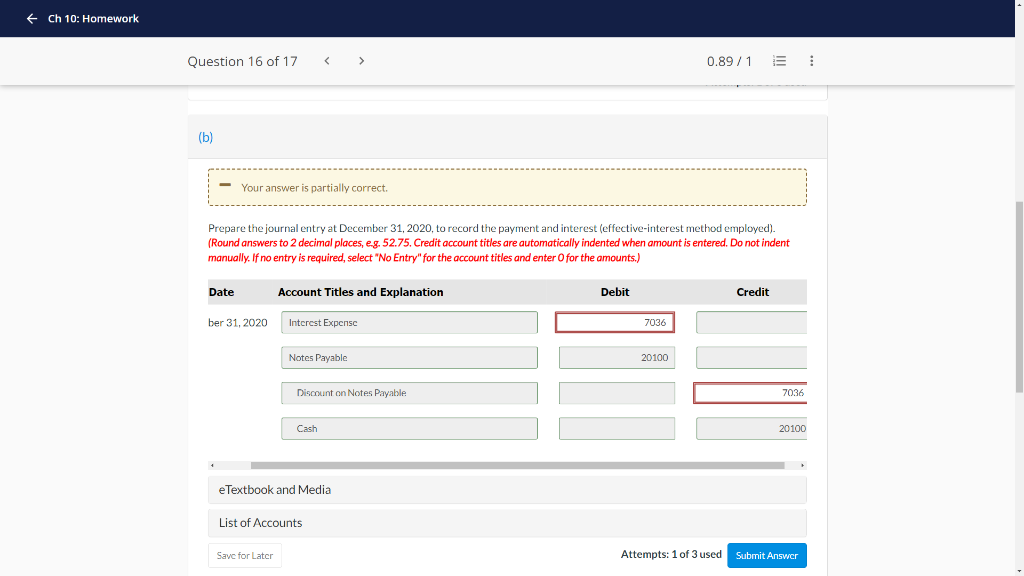The image size is (1024, 576).
Task: Click the horizontal scrollbar right arrow
Action: pyautogui.click(x=803, y=466)
